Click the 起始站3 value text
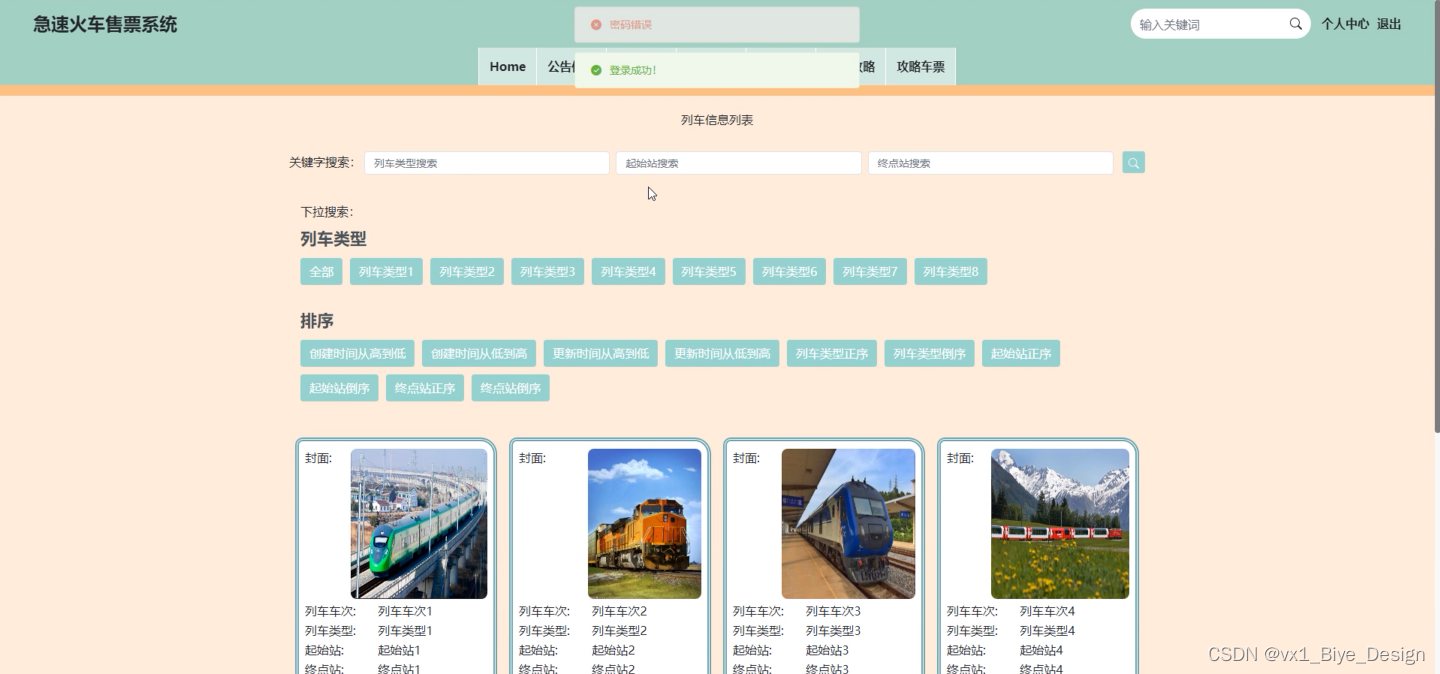 click(827, 650)
